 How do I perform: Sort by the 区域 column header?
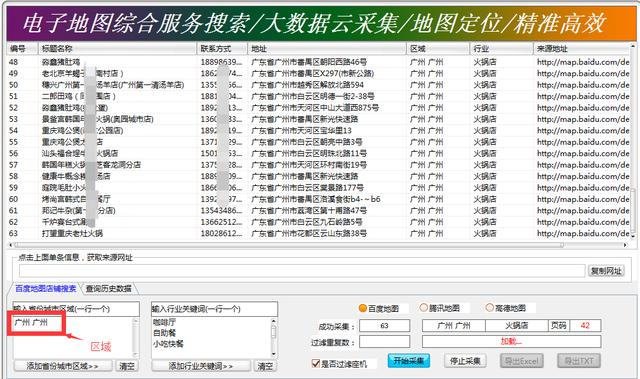[x=438, y=49]
